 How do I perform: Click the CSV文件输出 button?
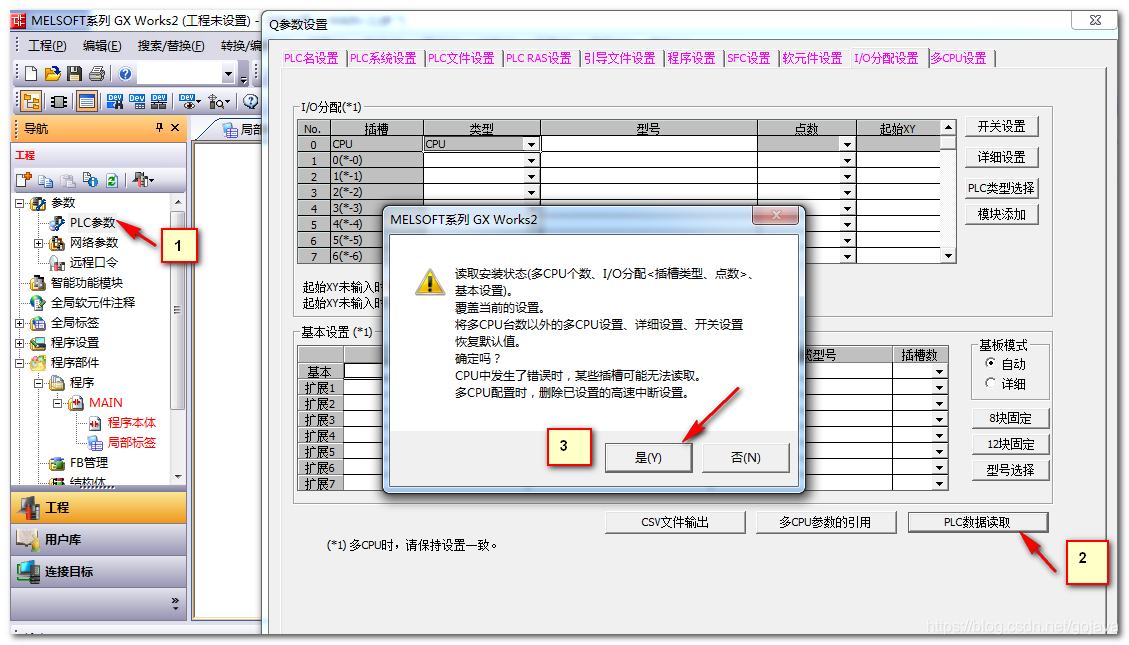(x=675, y=523)
